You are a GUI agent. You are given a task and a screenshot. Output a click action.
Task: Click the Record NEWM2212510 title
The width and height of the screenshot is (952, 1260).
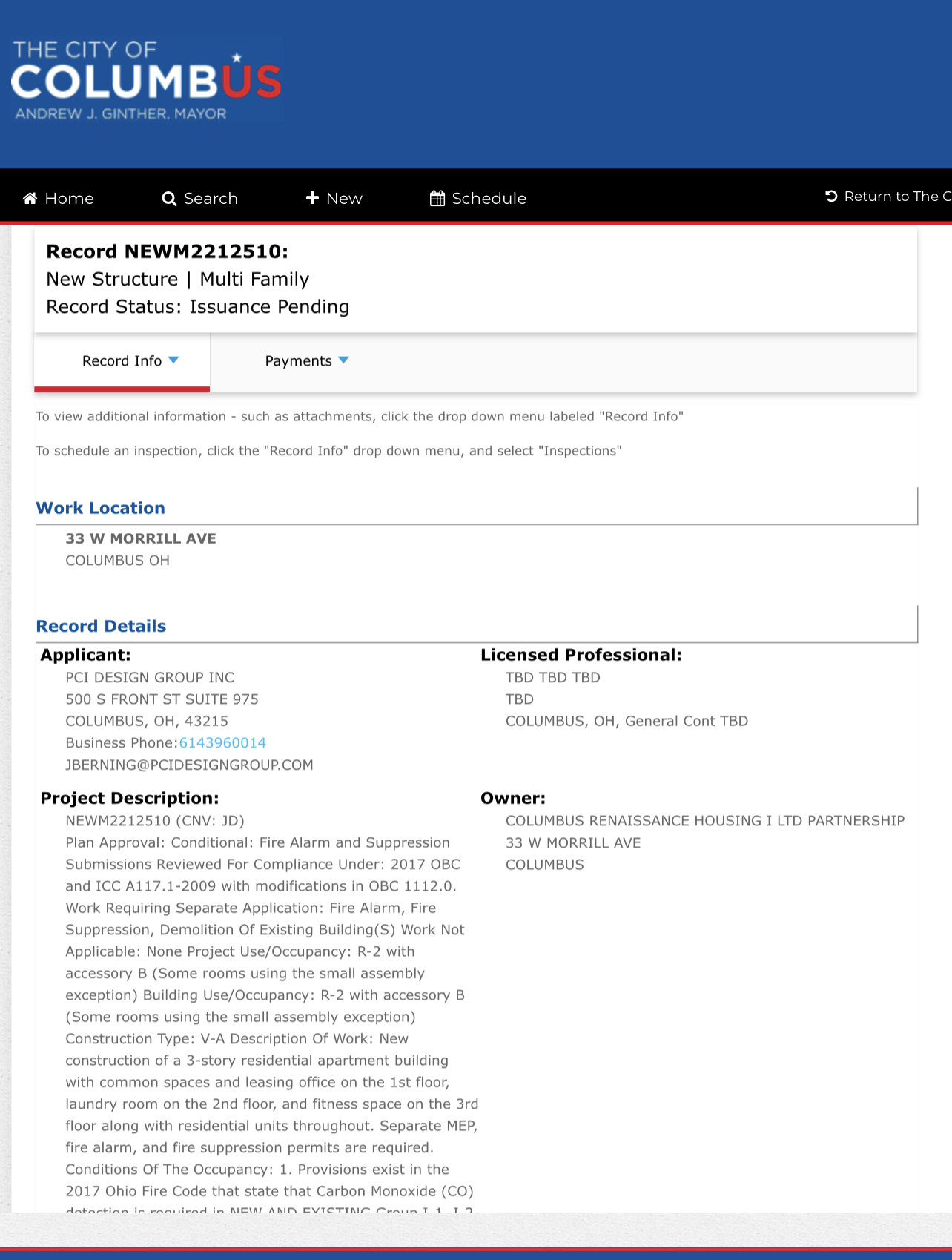point(167,251)
